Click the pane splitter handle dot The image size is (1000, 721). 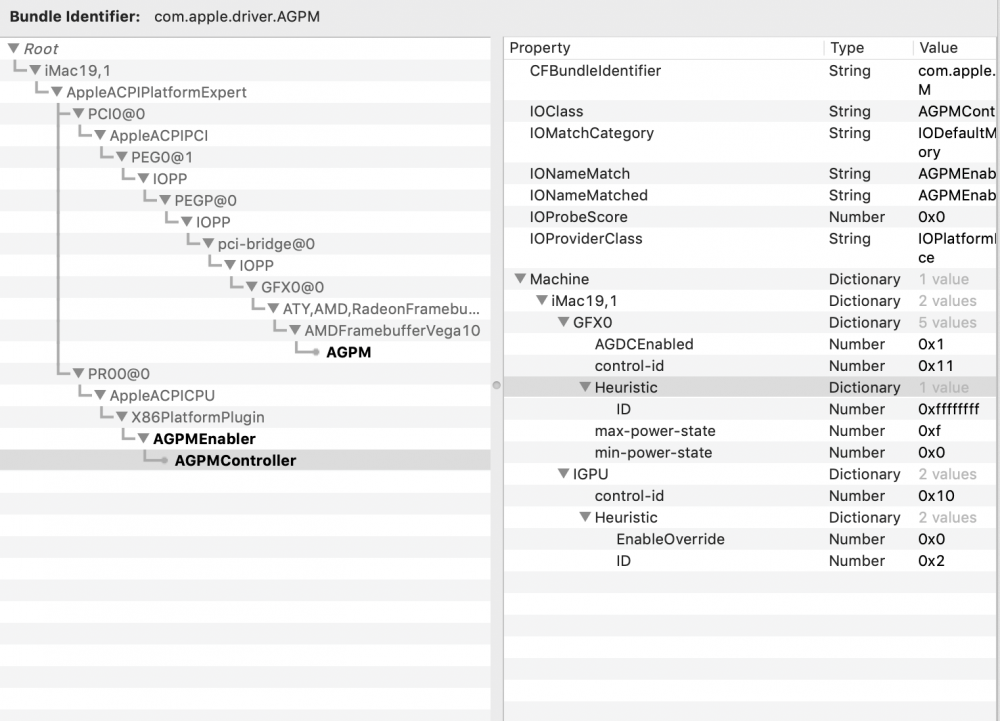click(497, 385)
